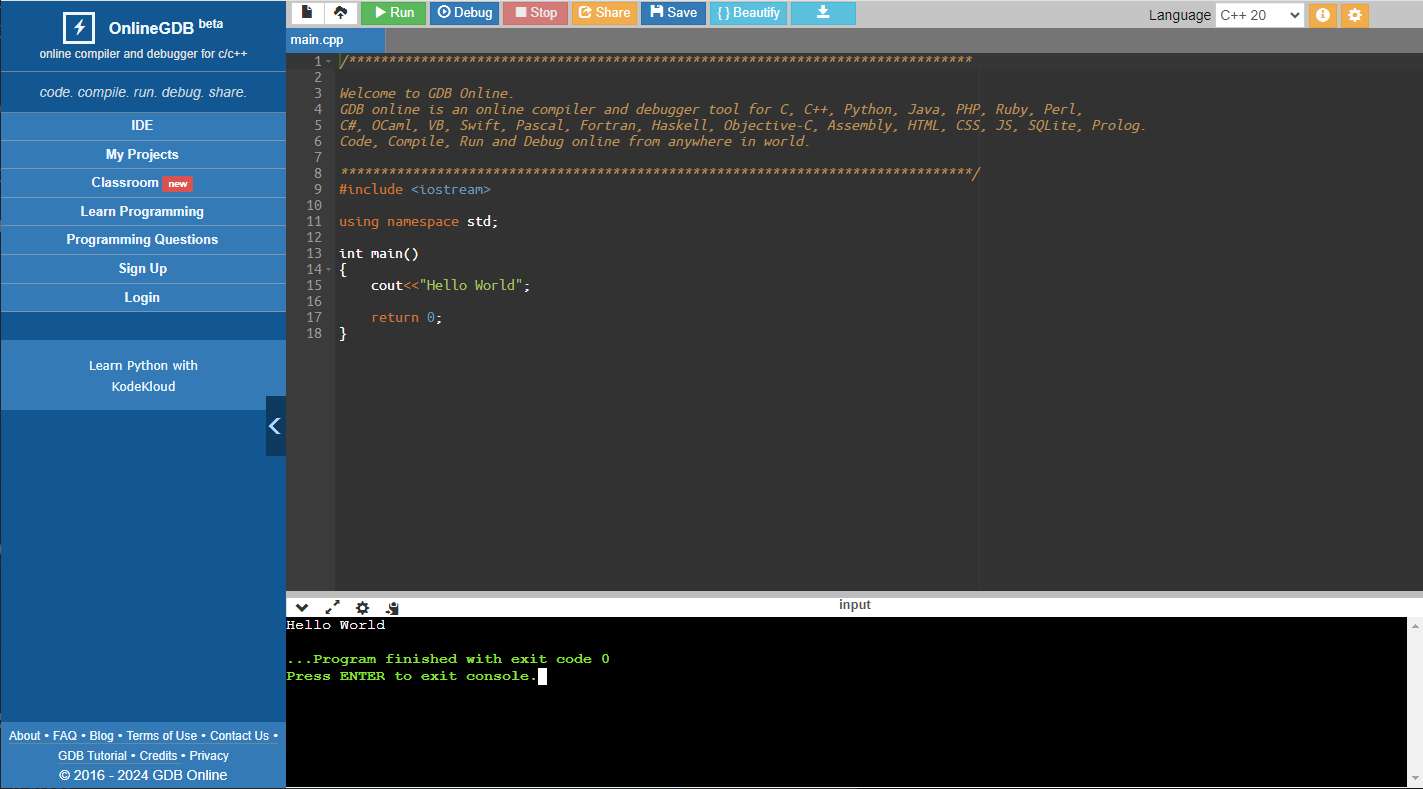Click the upload file cloud icon
The width and height of the screenshot is (1423, 789).
(x=340, y=13)
